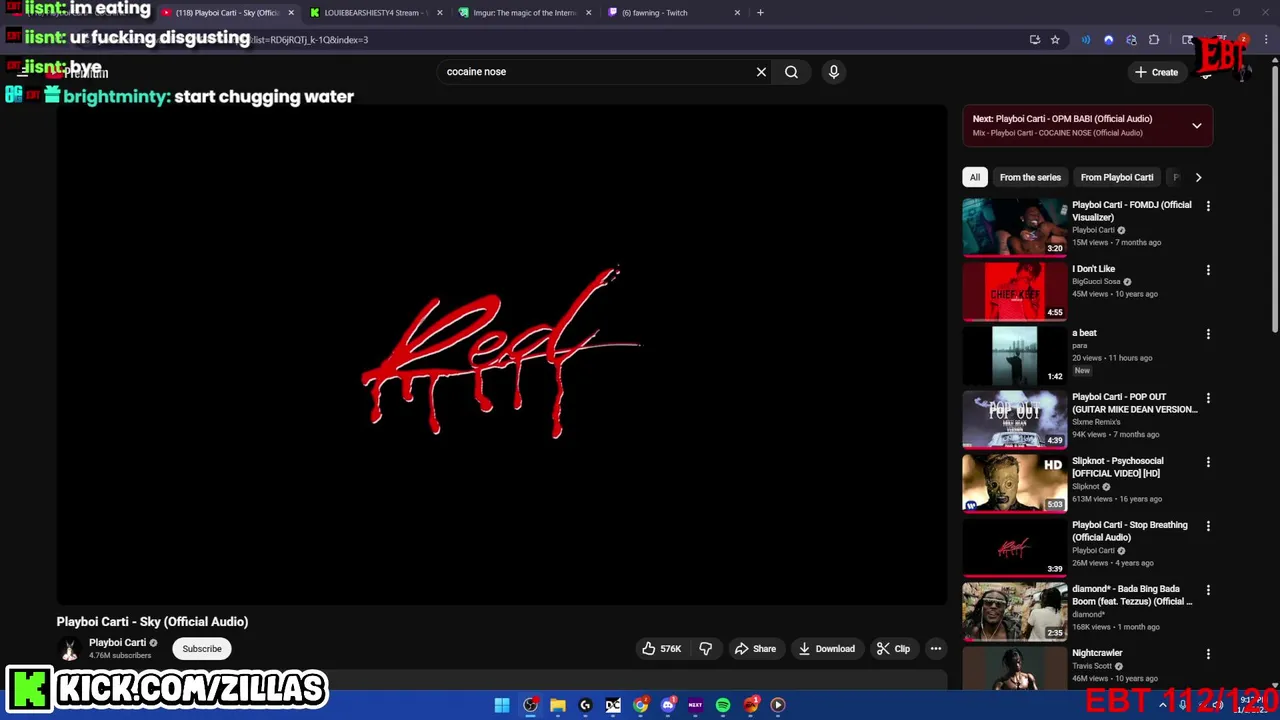Viewport: 1280px width, 720px height.
Task: Open Slipknot Psychosocial thumbnail
Action: point(1014,483)
